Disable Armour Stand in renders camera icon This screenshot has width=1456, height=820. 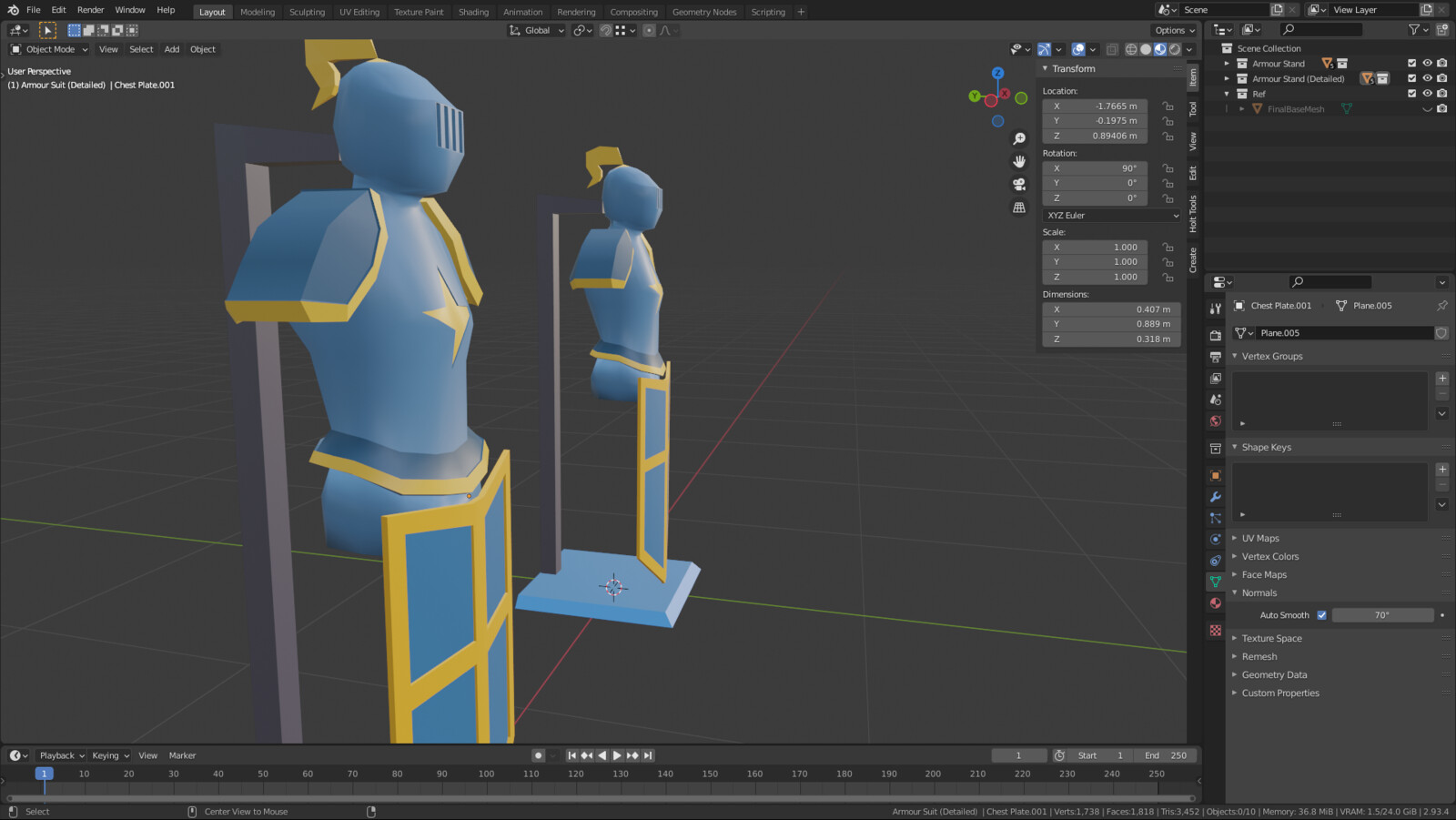coord(1442,64)
